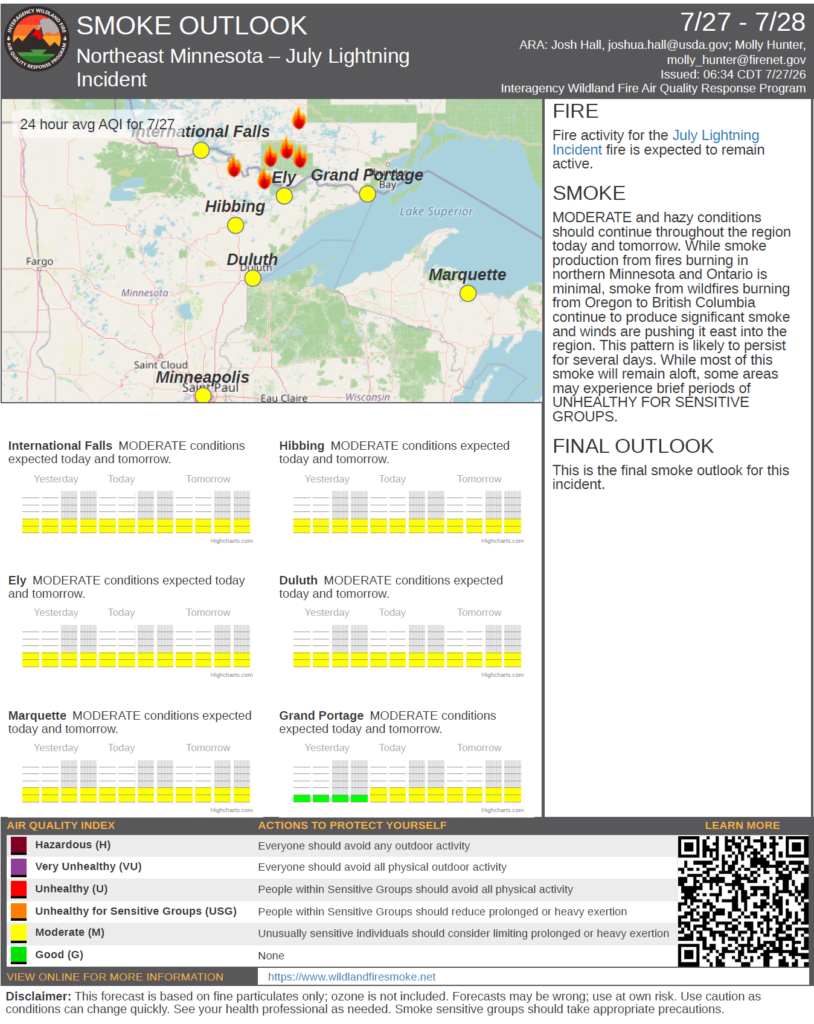The width and height of the screenshot is (814, 1024).
Task: Click the 'LEARN MORE' header
Action: pyautogui.click(x=742, y=825)
